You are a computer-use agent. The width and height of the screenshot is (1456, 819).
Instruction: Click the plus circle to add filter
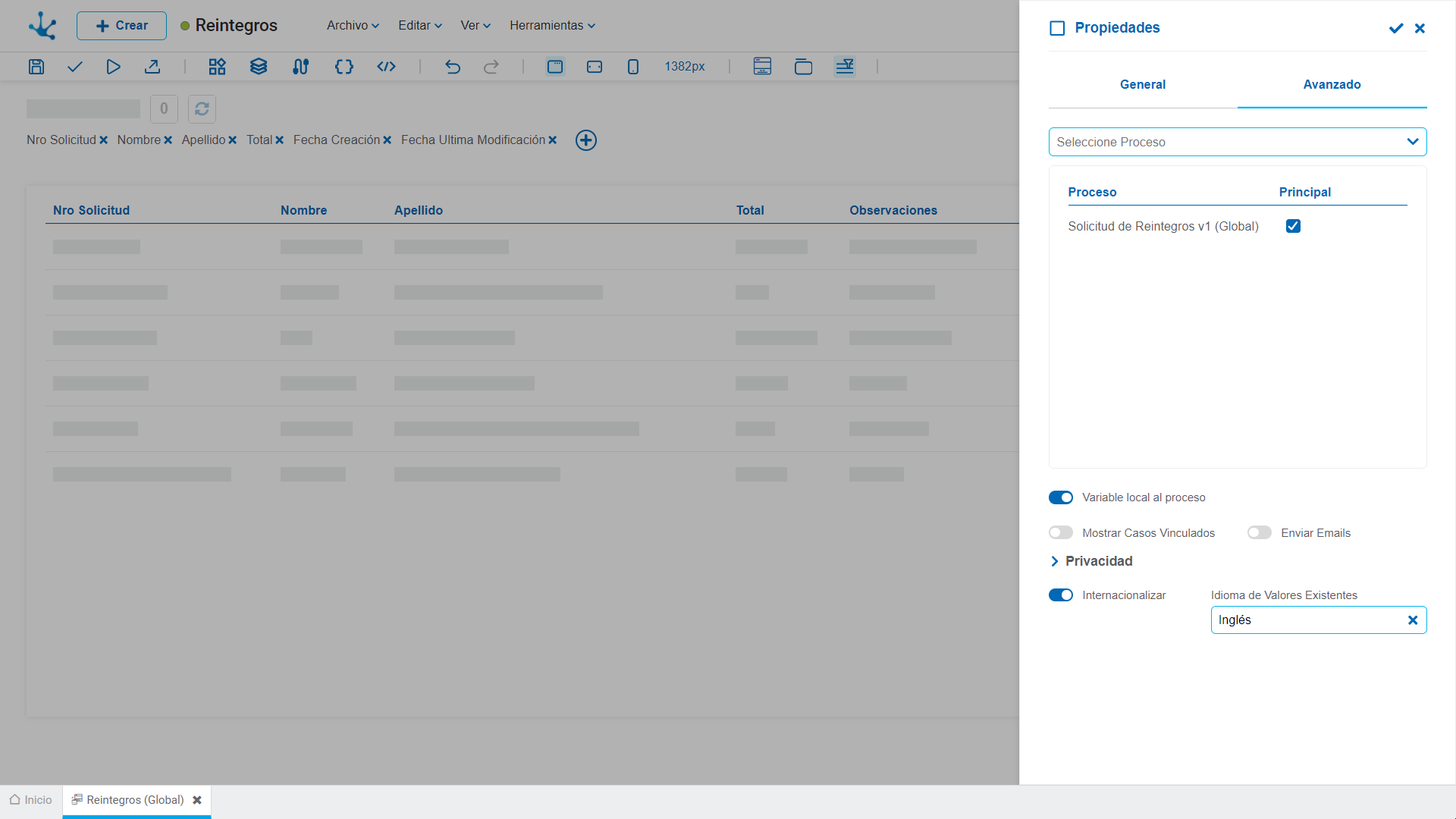(x=586, y=140)
